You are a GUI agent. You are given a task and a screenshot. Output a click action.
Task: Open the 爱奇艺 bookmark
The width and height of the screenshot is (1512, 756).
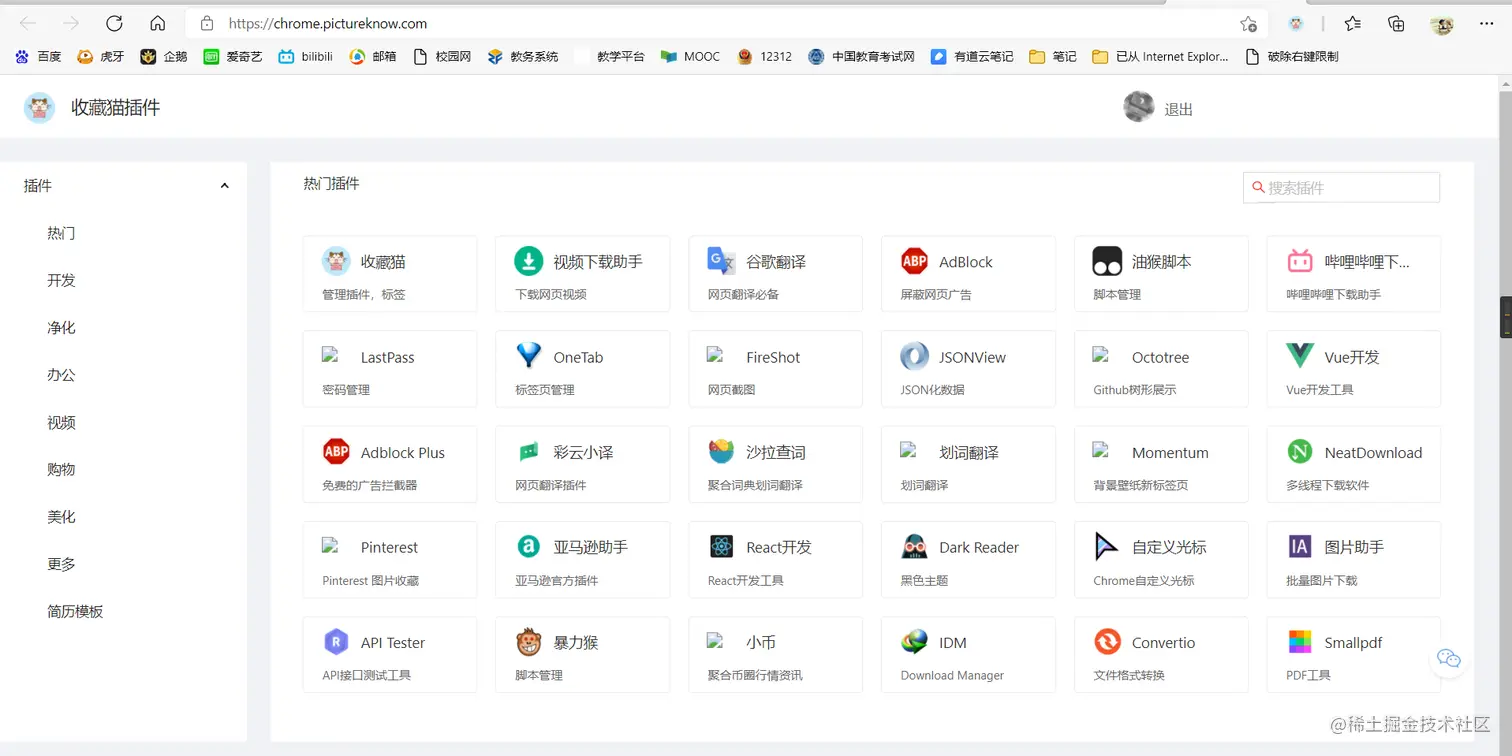(x=233, y=57)
